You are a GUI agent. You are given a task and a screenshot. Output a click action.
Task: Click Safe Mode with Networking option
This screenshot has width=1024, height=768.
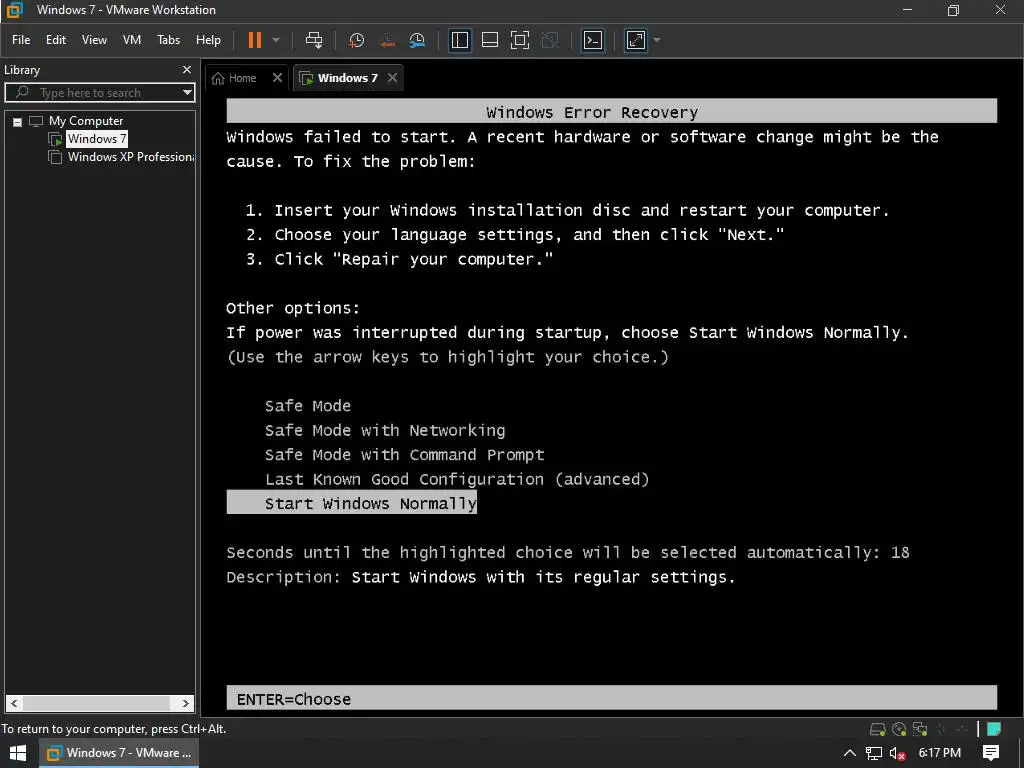point(385,430)
